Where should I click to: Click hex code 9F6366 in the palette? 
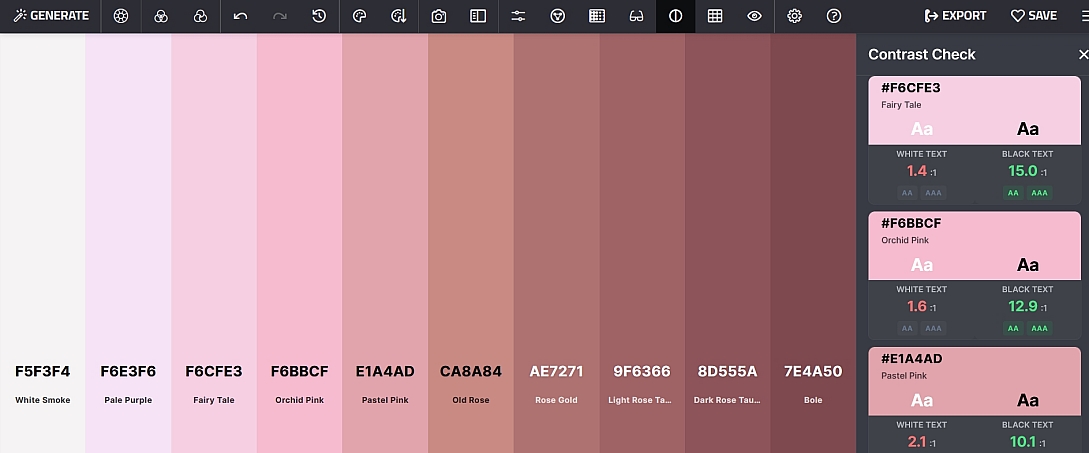click(x=642, y=372)
